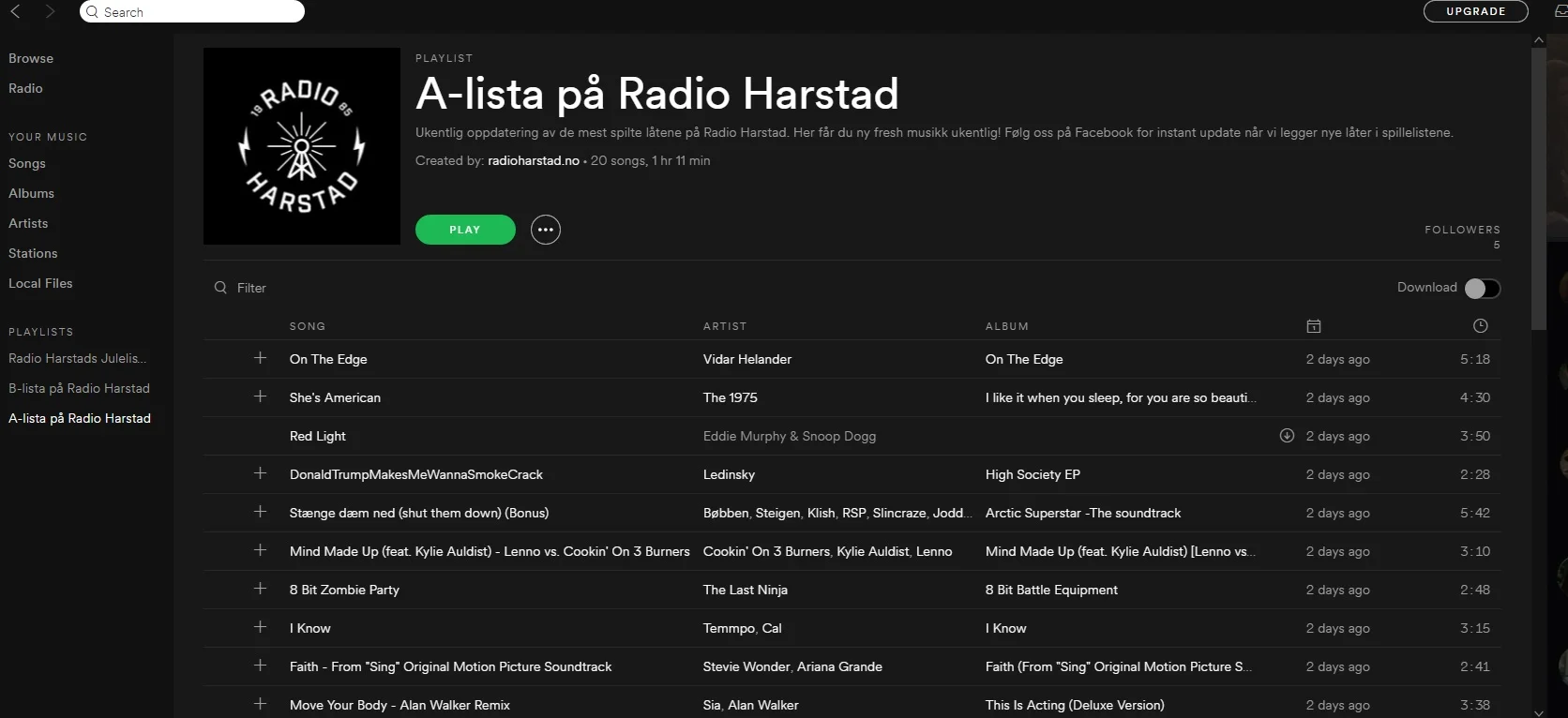Click the FOLLOWERS count

click(1497, 245)
